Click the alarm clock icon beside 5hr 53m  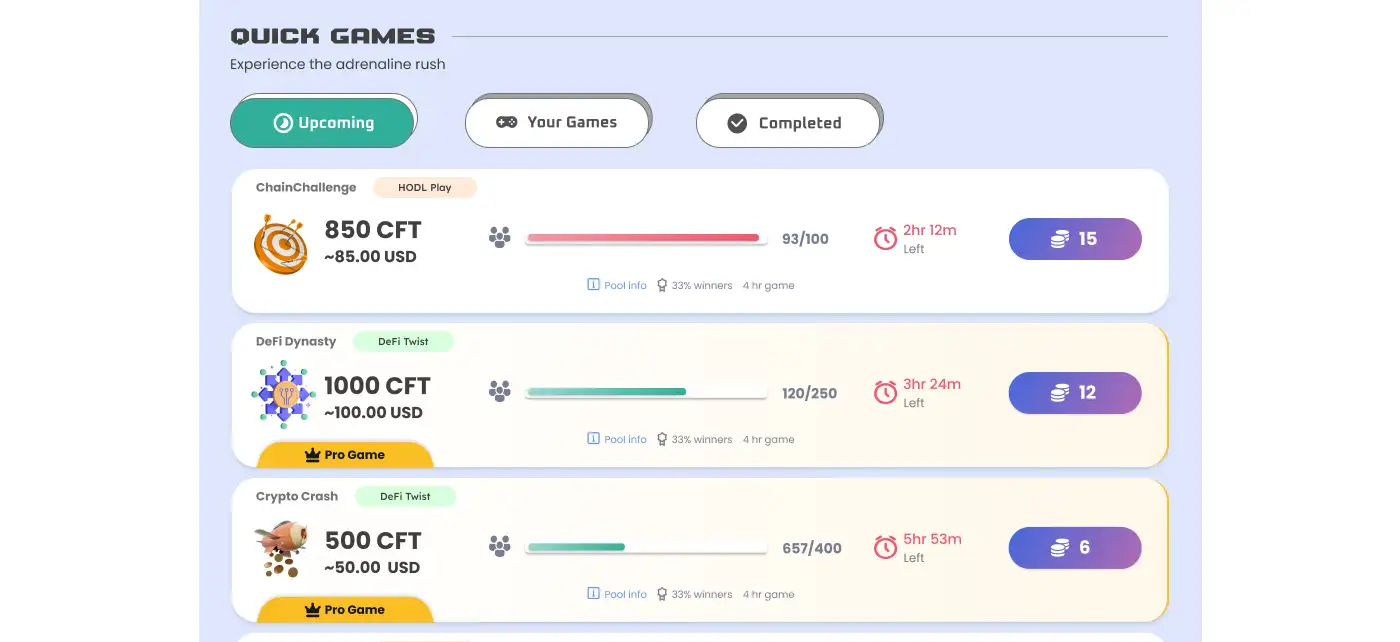click(885, 547)
